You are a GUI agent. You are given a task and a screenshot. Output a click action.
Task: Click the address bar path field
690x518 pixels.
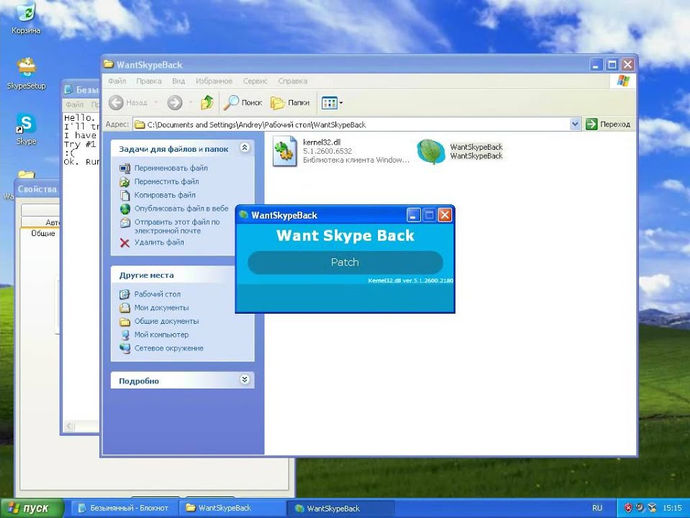click(352, 125)
